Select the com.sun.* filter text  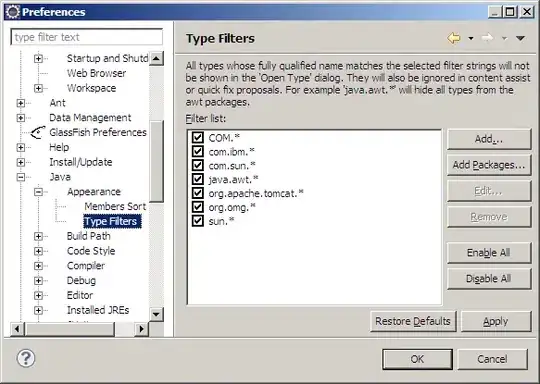pos(232,165)
